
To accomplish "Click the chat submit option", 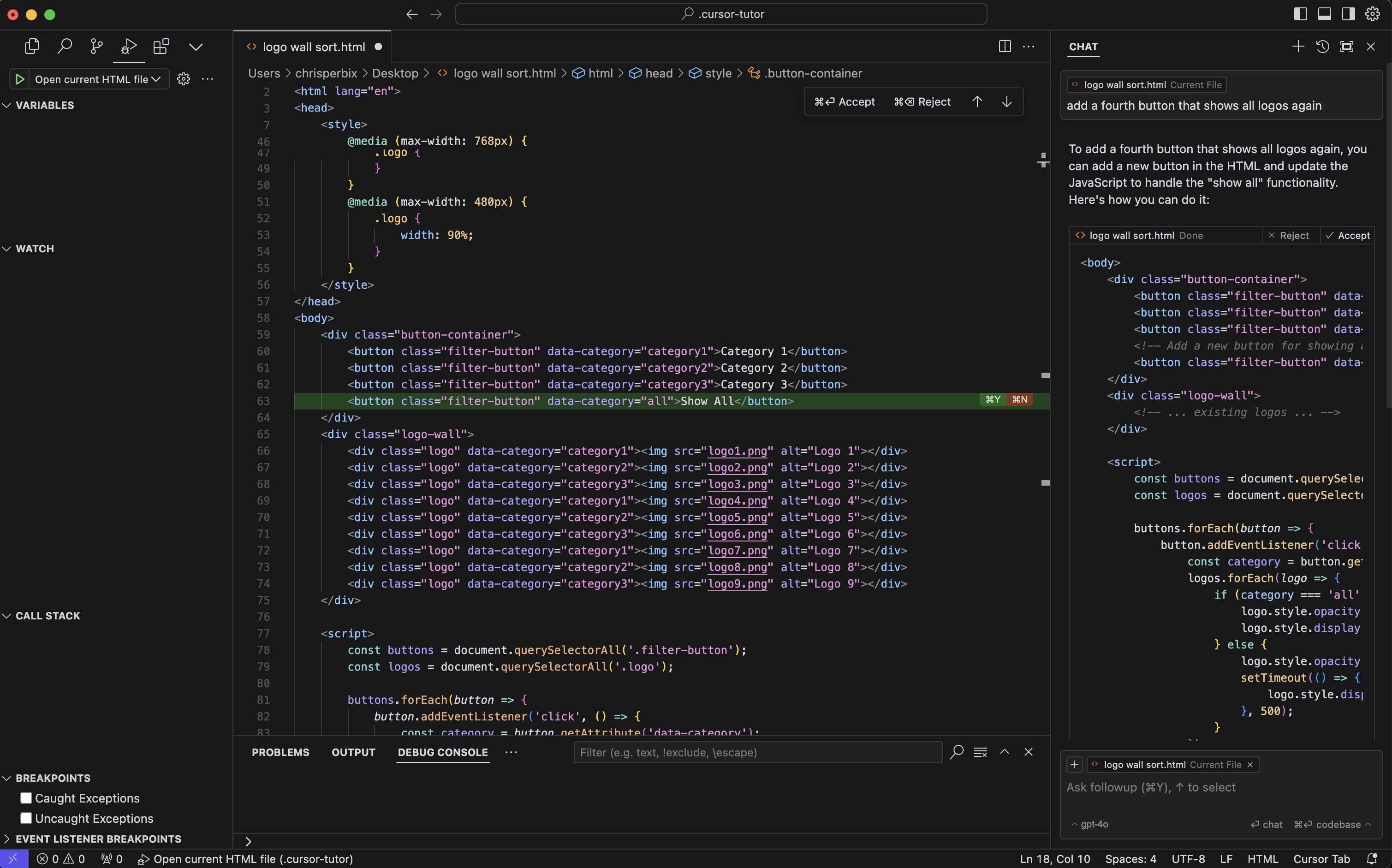I will click(1266, 824).
